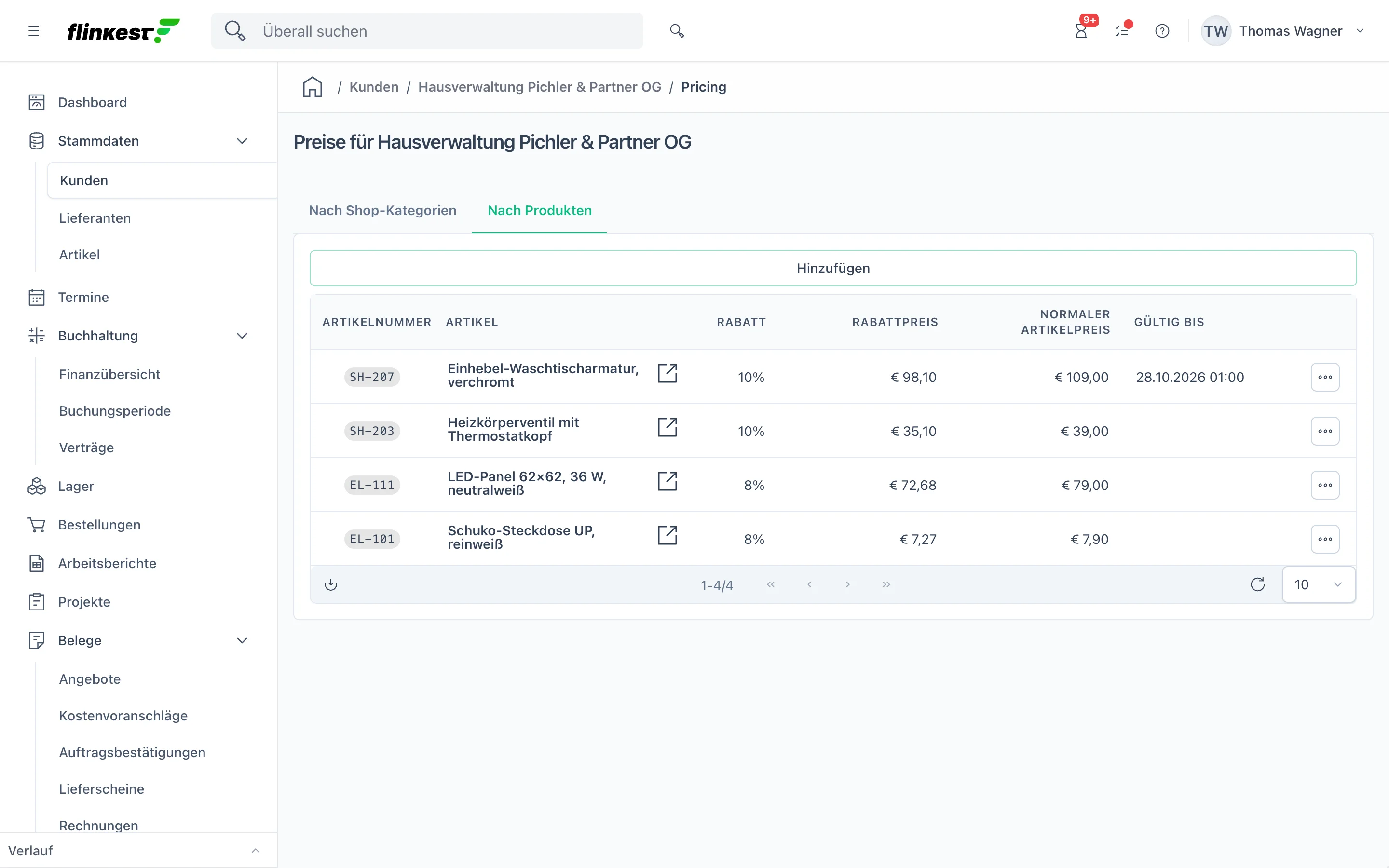Open actions menu for SH-203 row
This screenshot has width=1389, height=868.
tap(1325, 431)
